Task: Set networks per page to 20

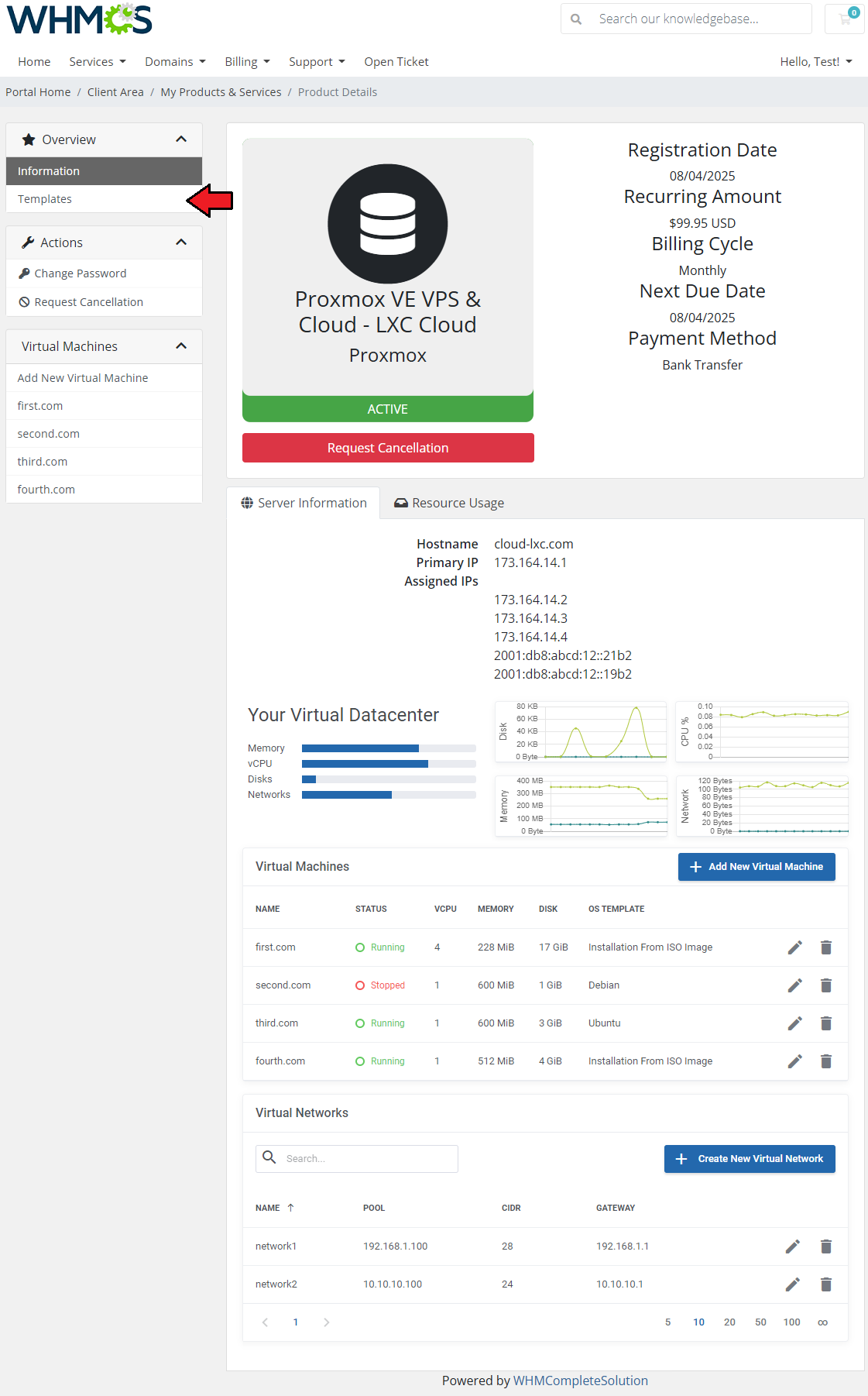Action: click(x=729, y=1322)
